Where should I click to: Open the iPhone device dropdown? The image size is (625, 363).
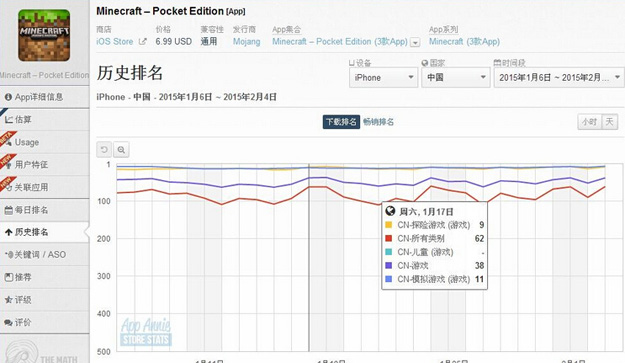[383, 77]
